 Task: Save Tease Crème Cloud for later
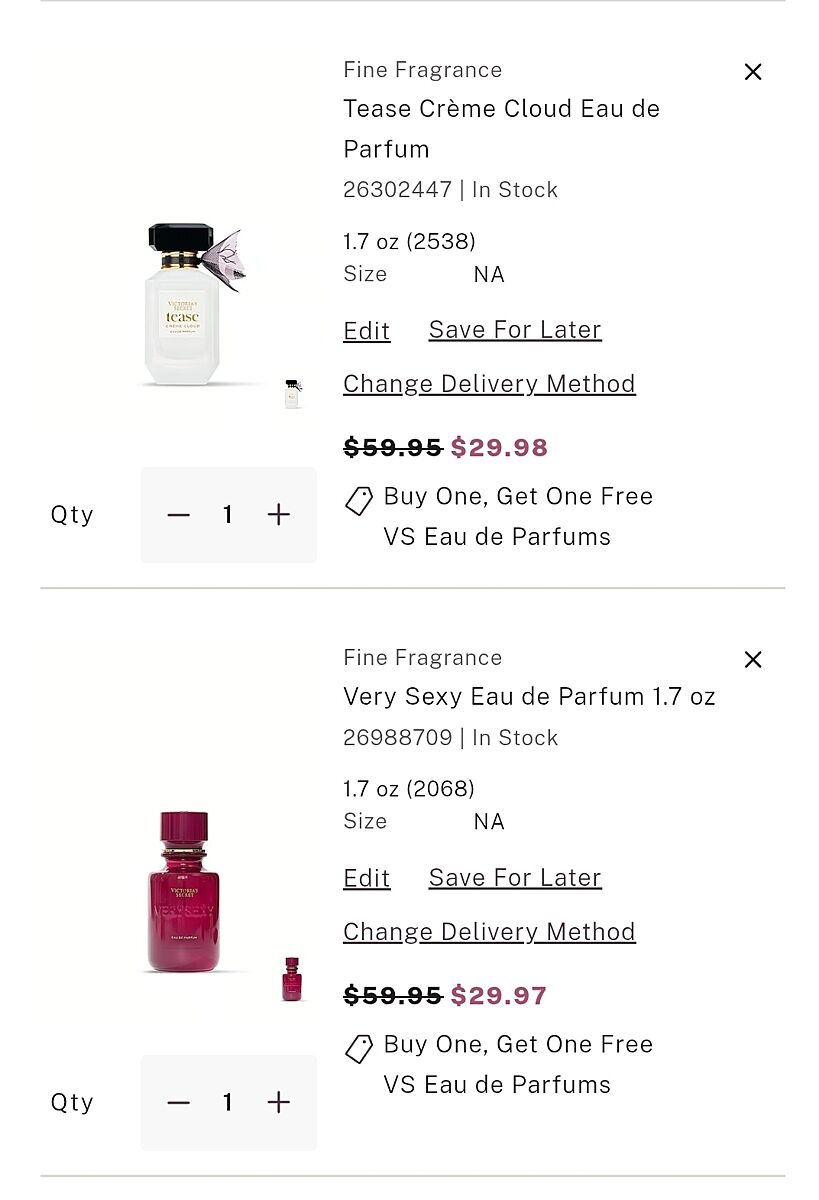point(515,330)
